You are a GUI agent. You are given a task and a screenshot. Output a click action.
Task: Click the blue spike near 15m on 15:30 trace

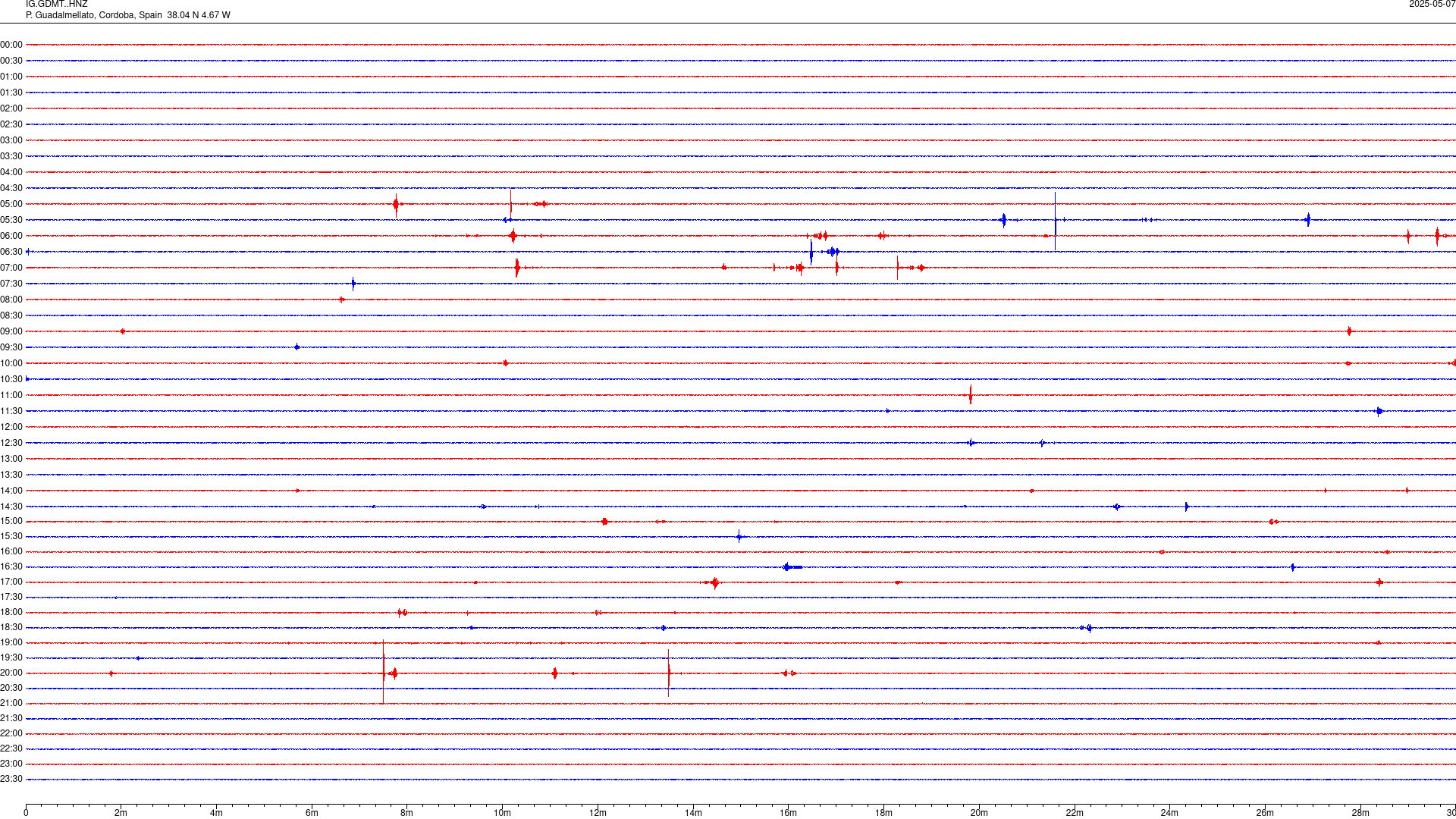coord(739,536)
